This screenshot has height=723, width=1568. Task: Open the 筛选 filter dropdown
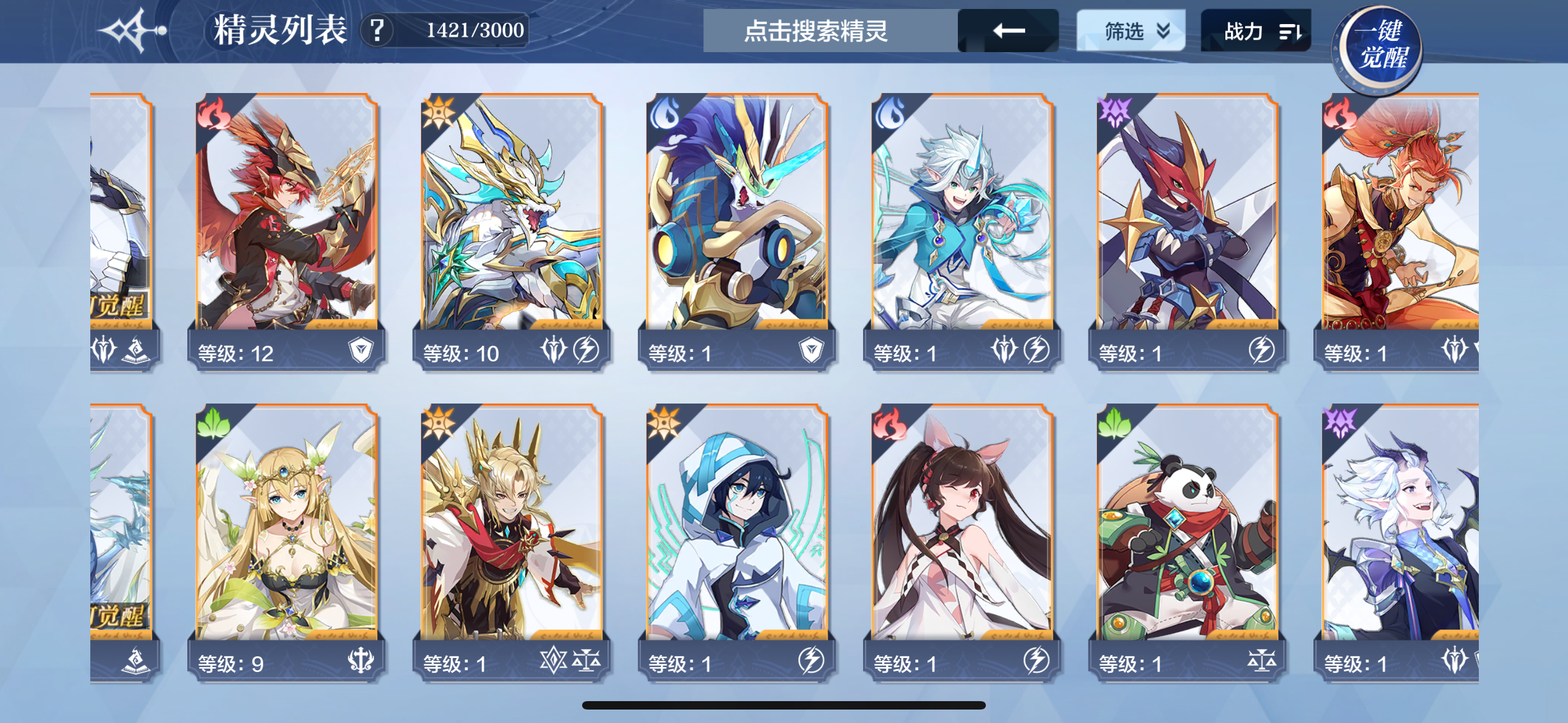point(1131,30)
